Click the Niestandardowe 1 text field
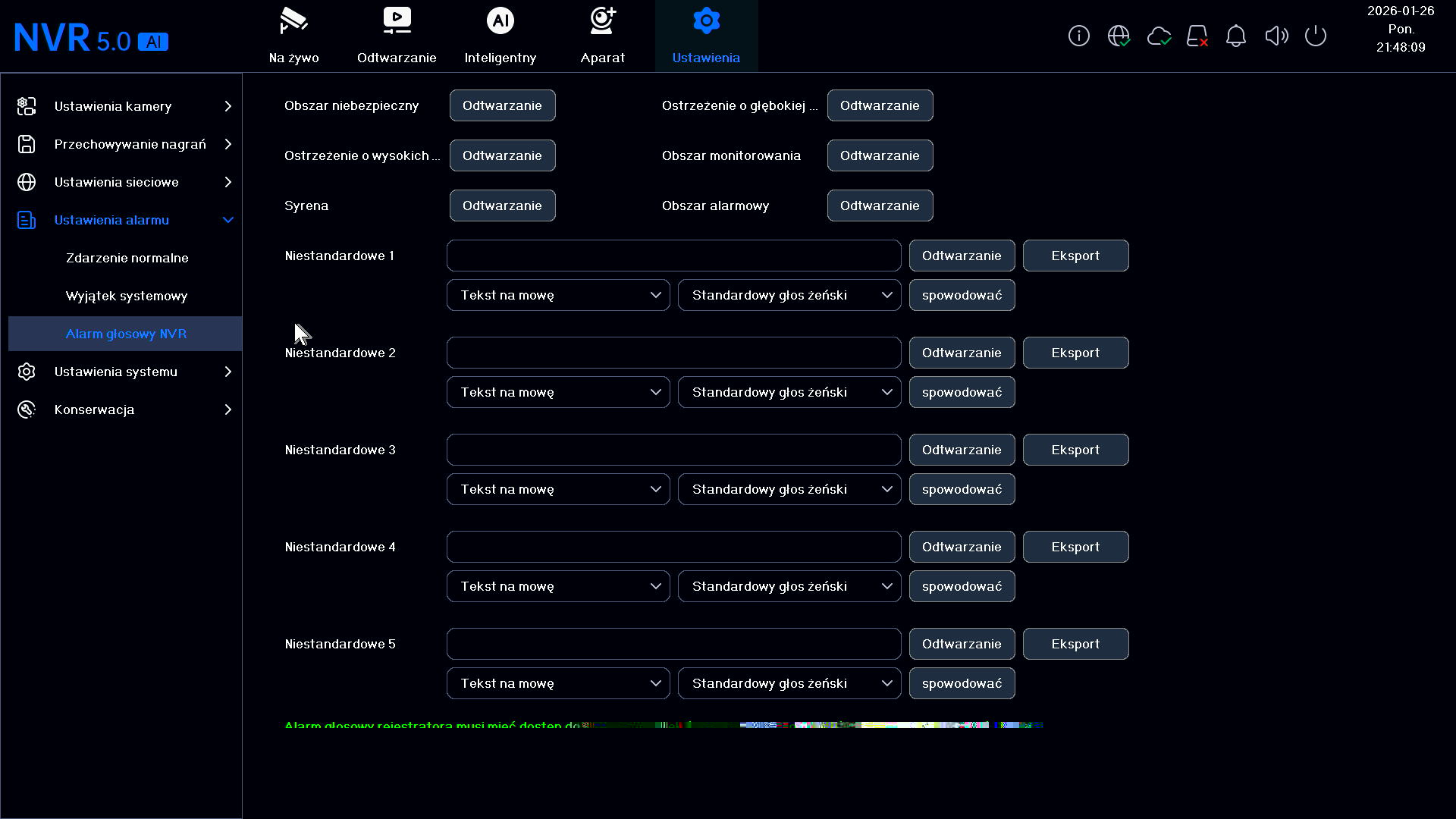 [x=673, y=256]
